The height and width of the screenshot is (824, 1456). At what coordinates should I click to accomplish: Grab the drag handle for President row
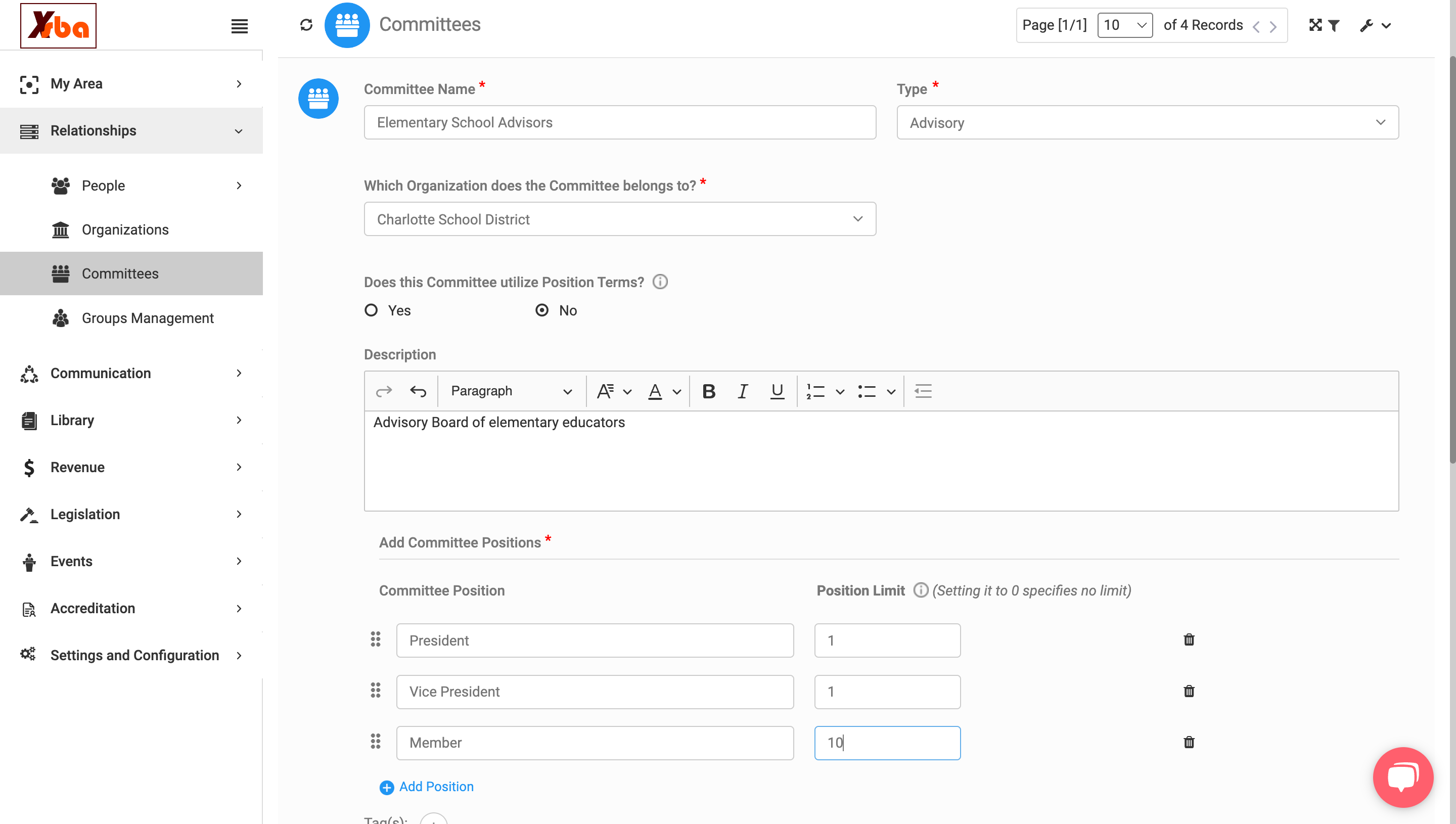tap(375, 639)
